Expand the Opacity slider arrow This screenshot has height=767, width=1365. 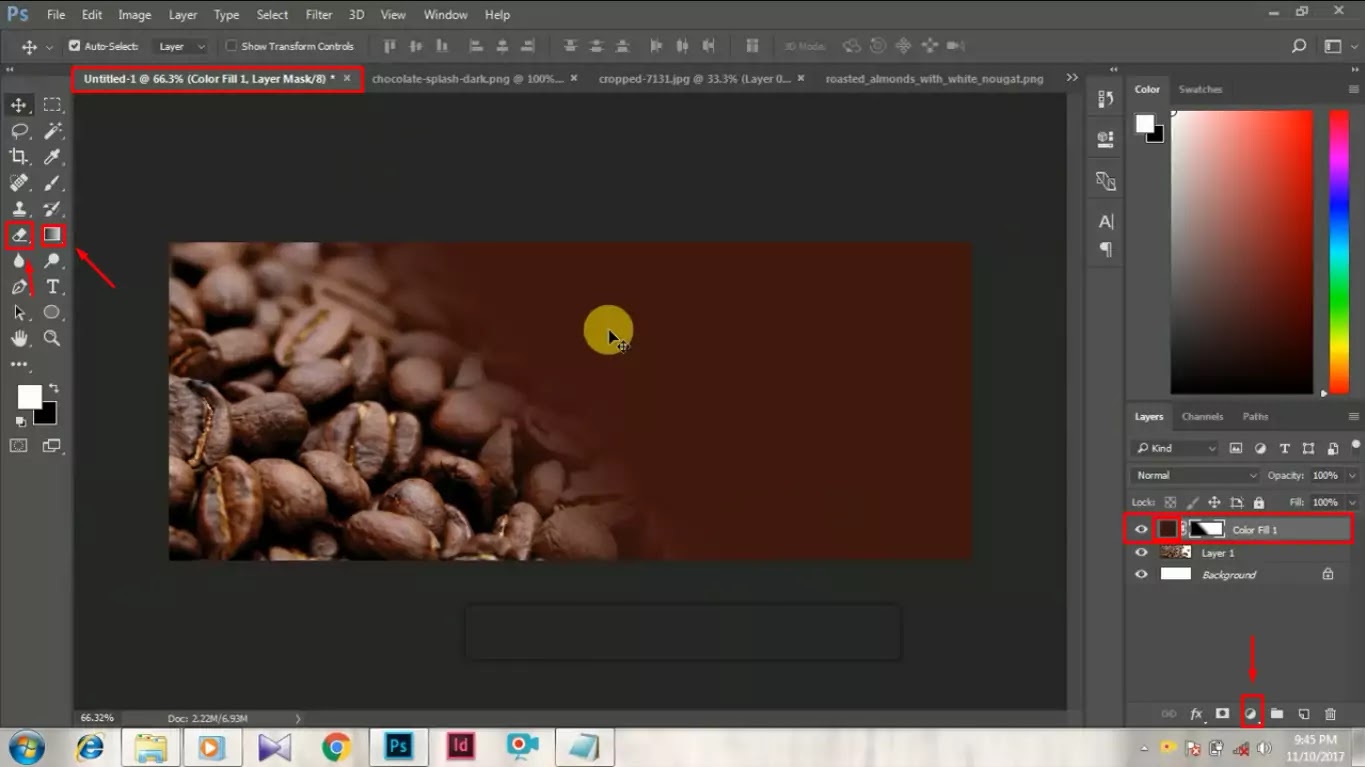1352,475
